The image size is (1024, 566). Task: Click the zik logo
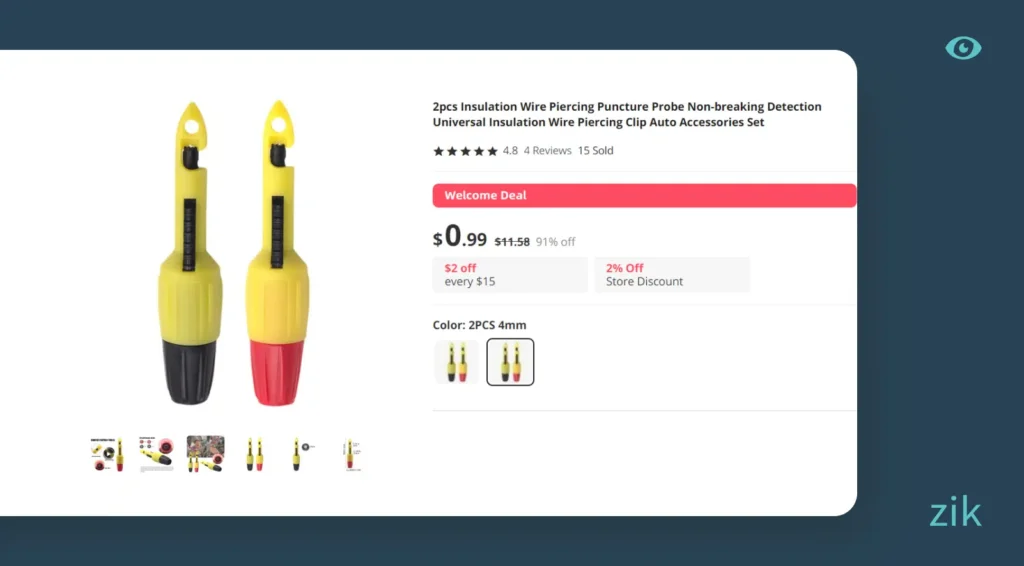955,513
